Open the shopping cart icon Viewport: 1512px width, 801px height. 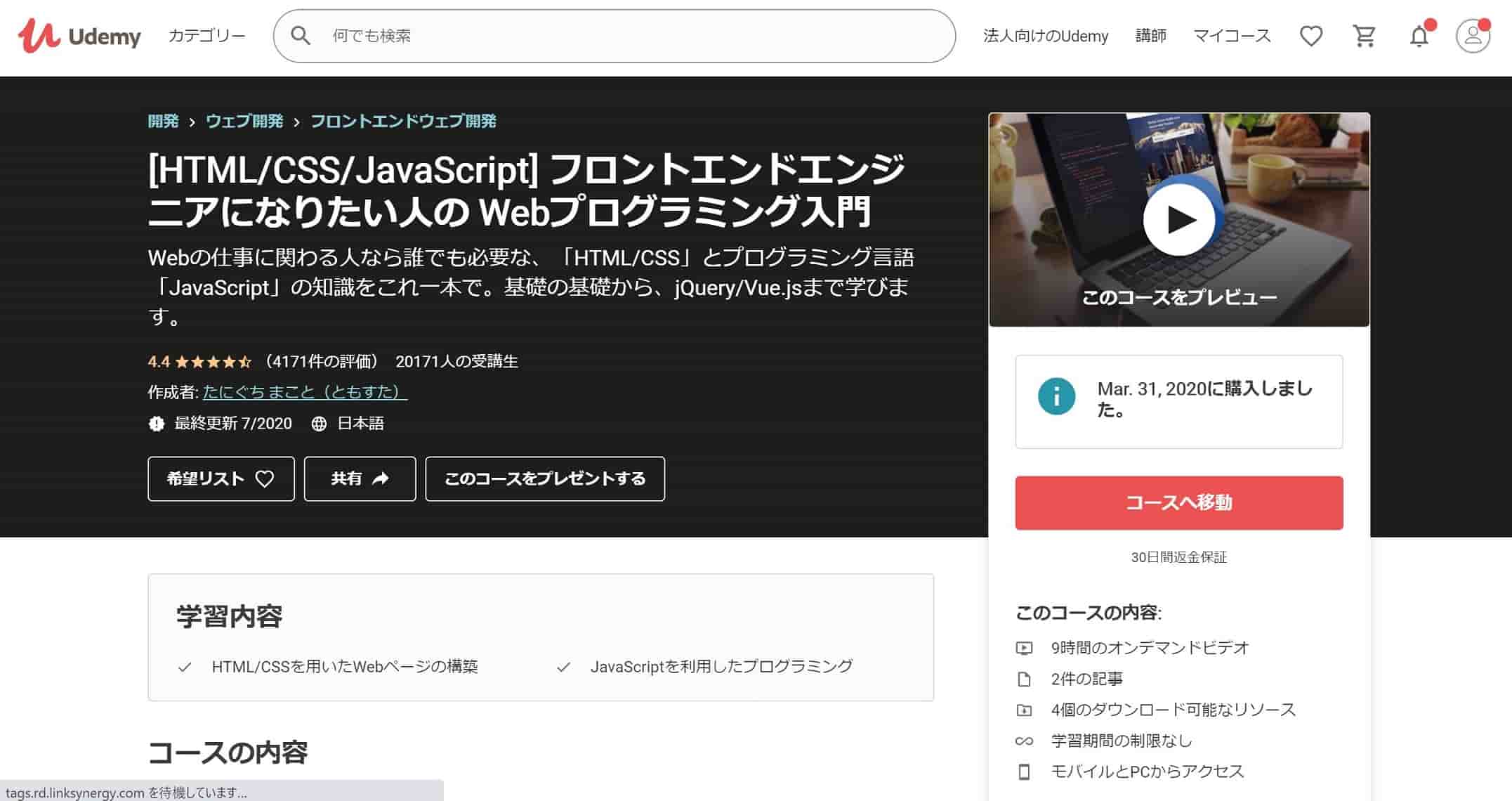click(1365, 36)
